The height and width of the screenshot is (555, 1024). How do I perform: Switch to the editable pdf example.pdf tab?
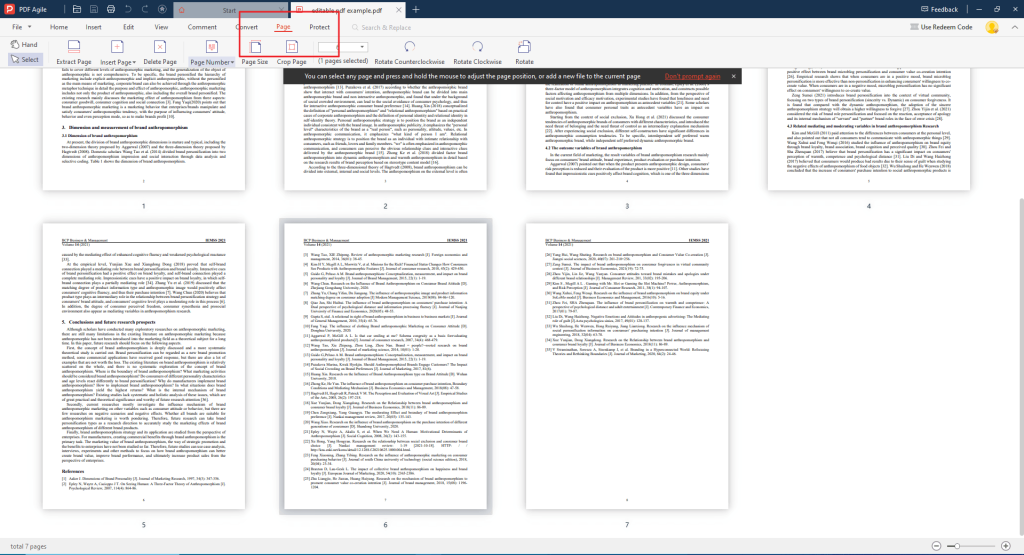[346, 10]
